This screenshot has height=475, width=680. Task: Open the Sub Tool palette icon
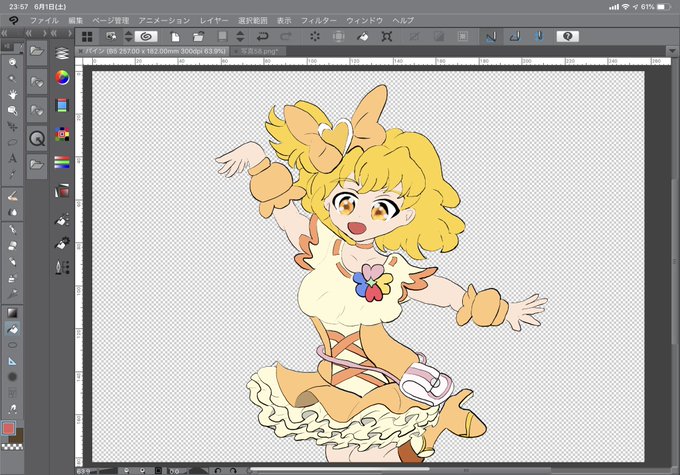point(62,219)
